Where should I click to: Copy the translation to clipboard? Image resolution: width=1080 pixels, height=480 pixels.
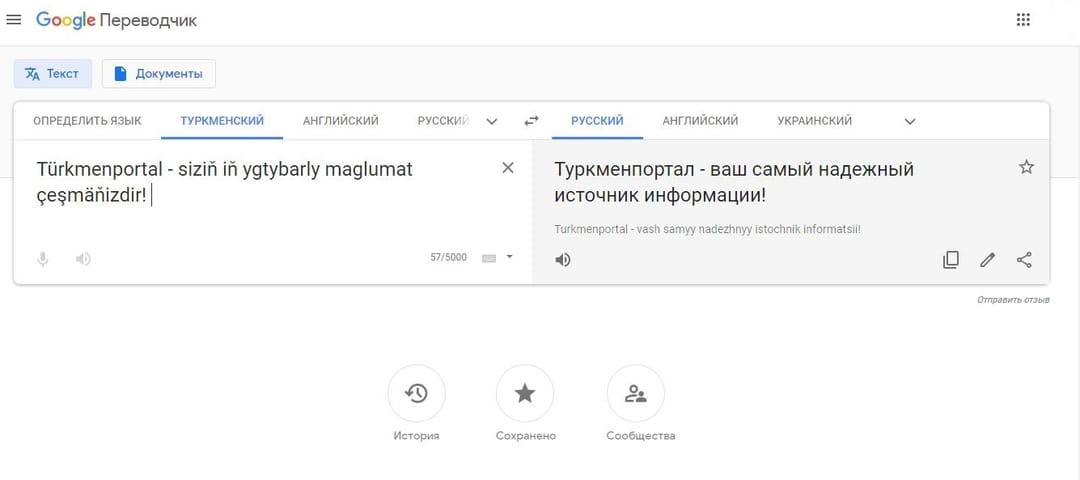pyautogui.click(x=951, y=260)
